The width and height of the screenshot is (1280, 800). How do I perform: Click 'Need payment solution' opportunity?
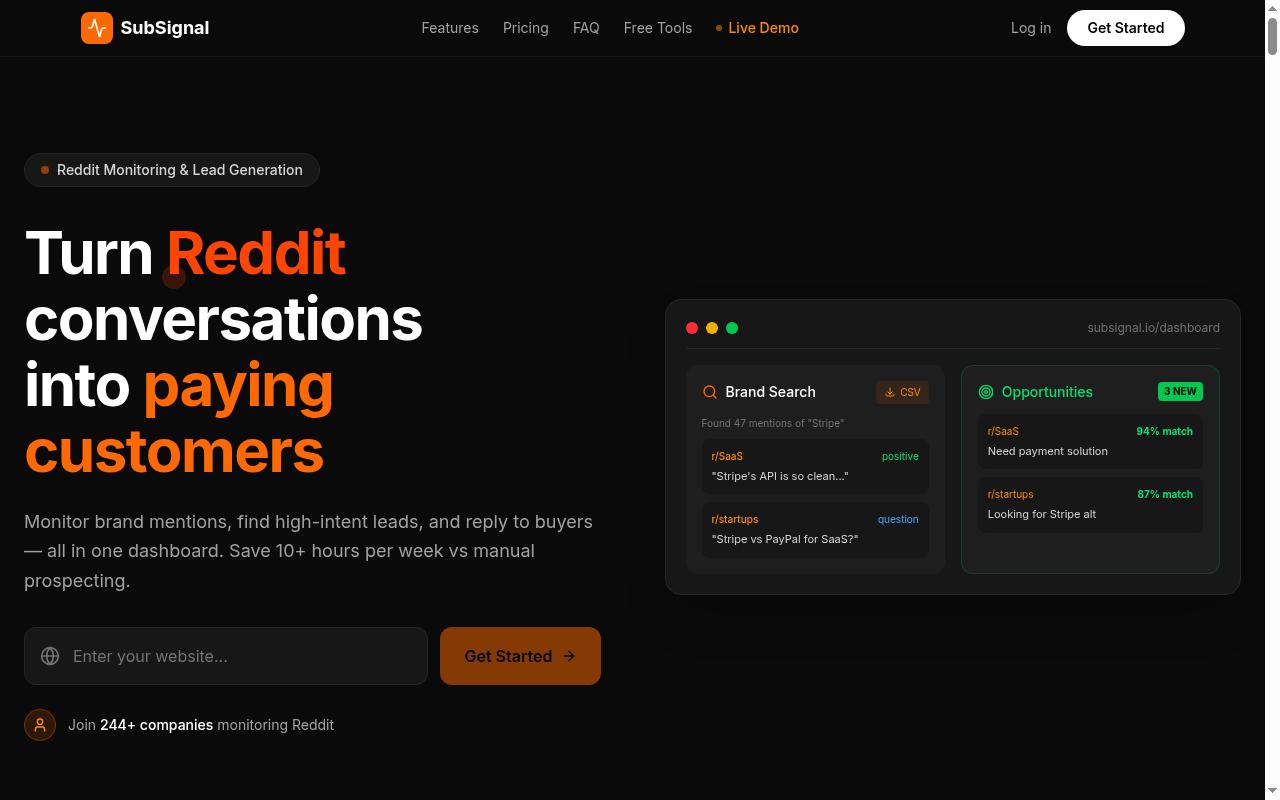[1048, 451]
